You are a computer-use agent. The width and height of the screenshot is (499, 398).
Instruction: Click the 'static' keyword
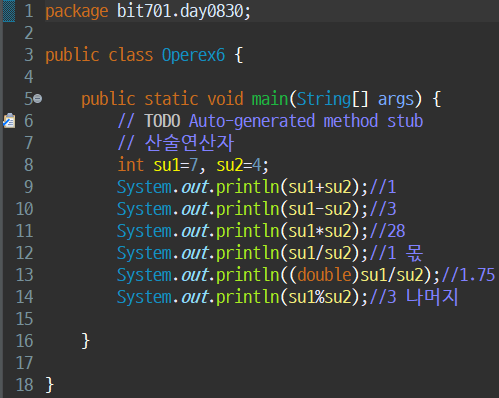[x=171, y=99]
